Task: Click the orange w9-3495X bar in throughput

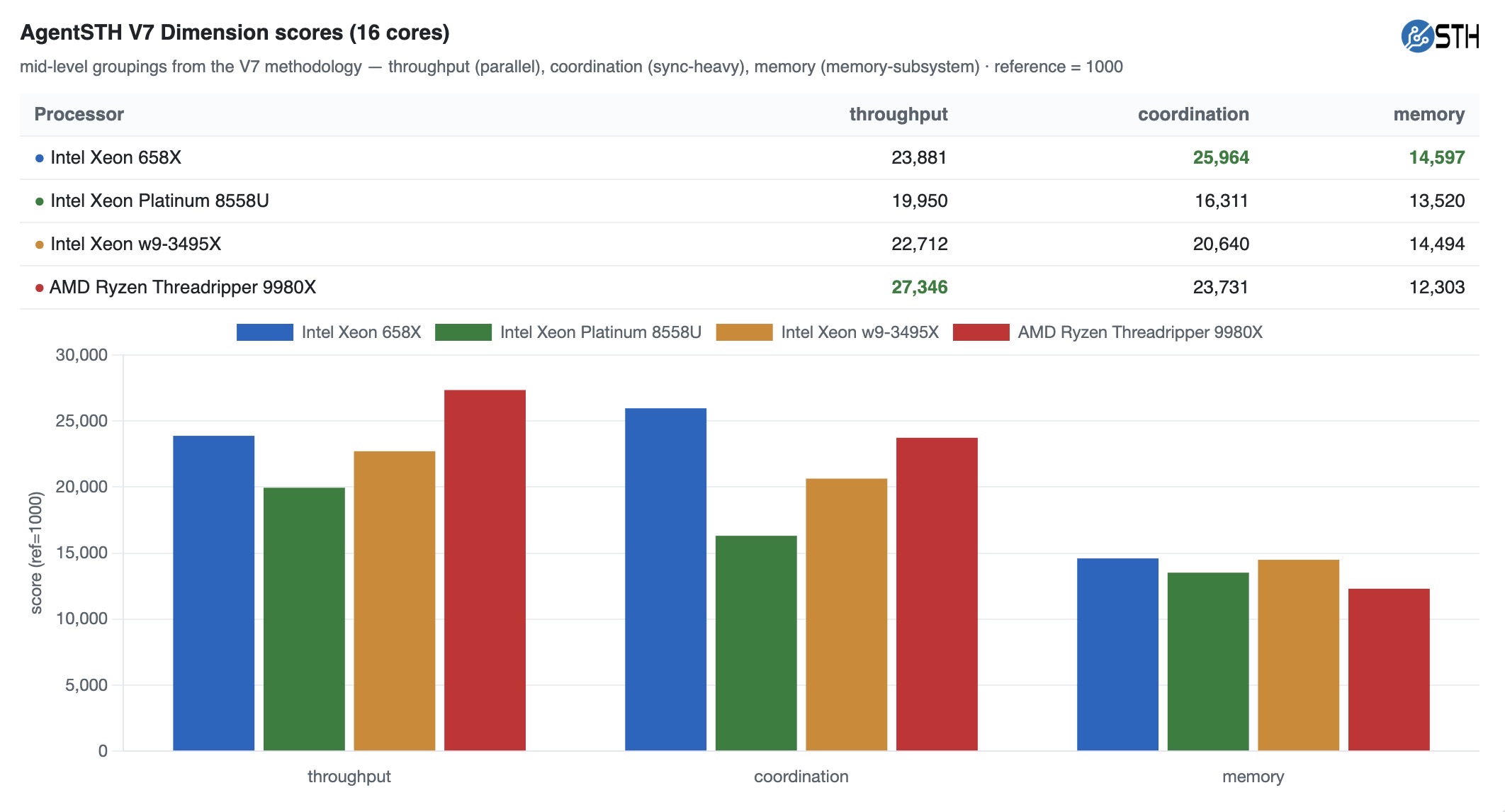Action: 395,601
